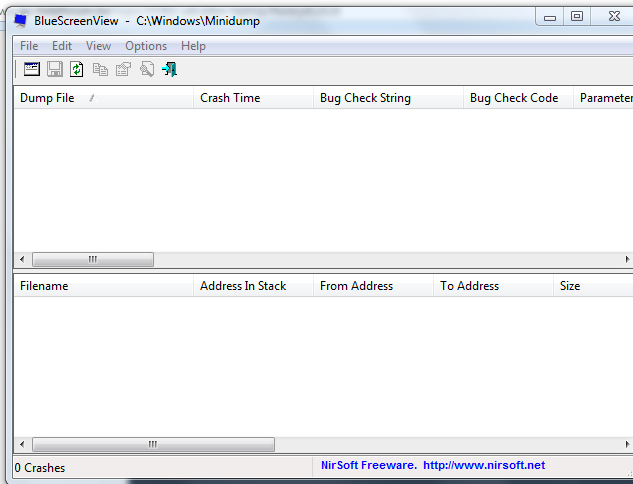Click lower pane horizontal scrollbar thumb
Image resolution: width=633 pixels, height=484 pixels.
153,444
